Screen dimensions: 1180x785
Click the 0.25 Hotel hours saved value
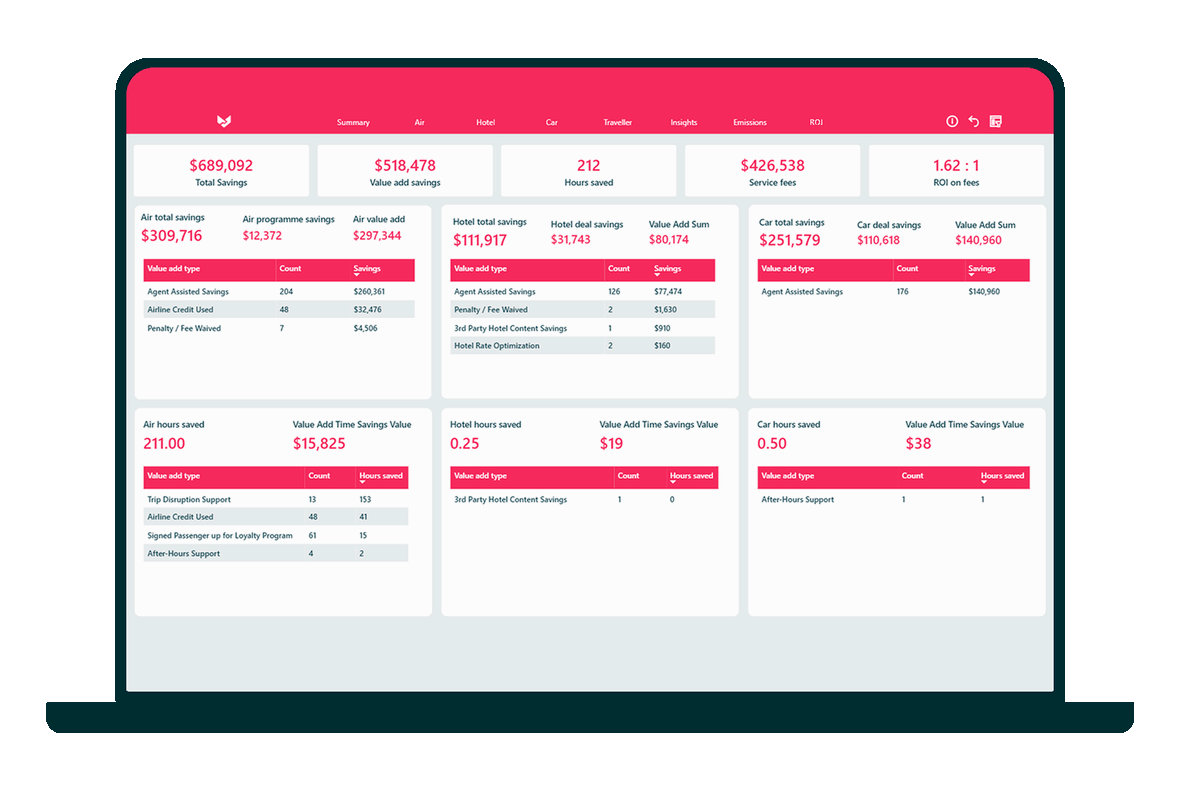coord(464,443)
